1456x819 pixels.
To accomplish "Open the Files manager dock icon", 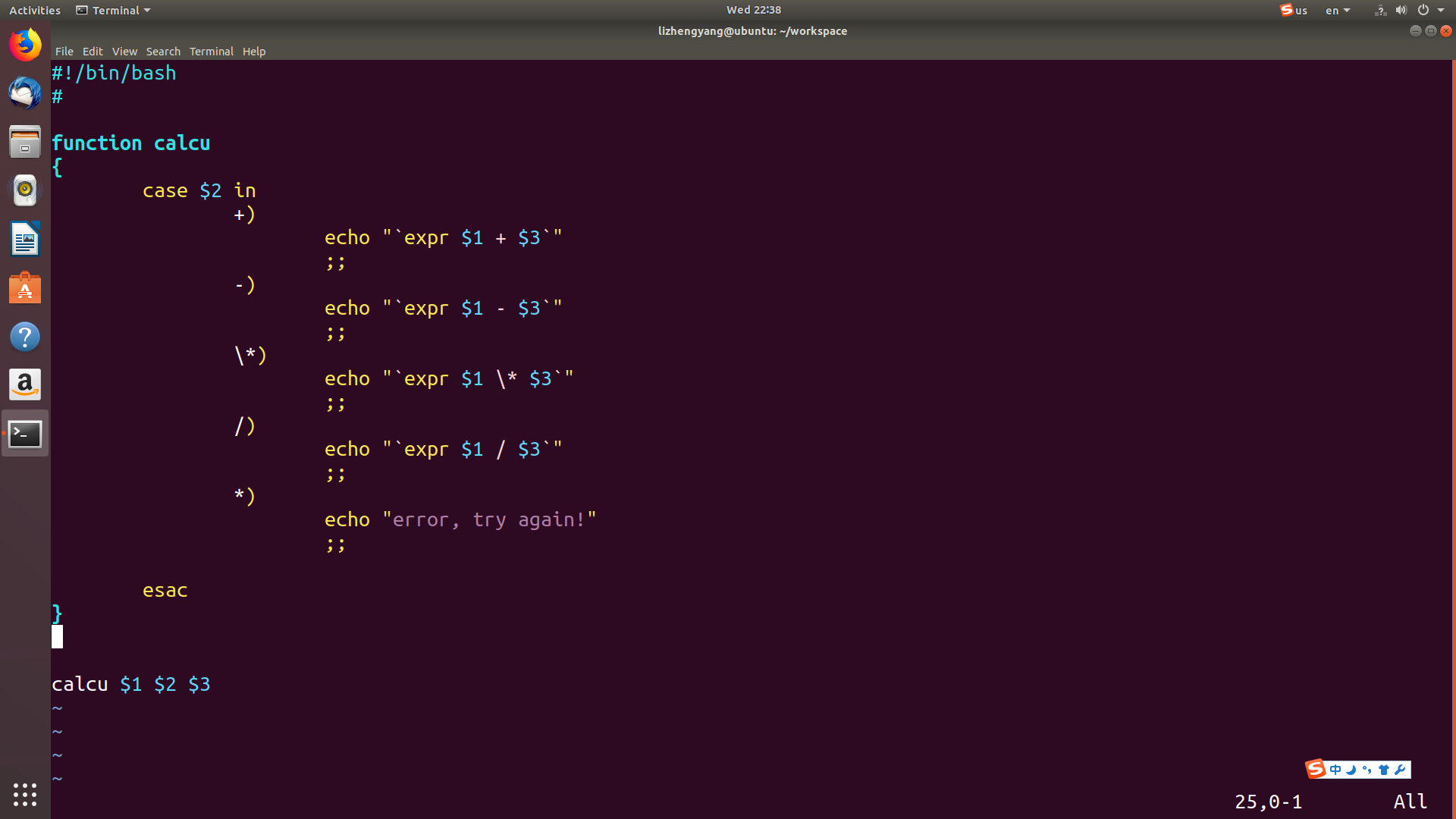I will pyautogui.click(x=25, y=142).
